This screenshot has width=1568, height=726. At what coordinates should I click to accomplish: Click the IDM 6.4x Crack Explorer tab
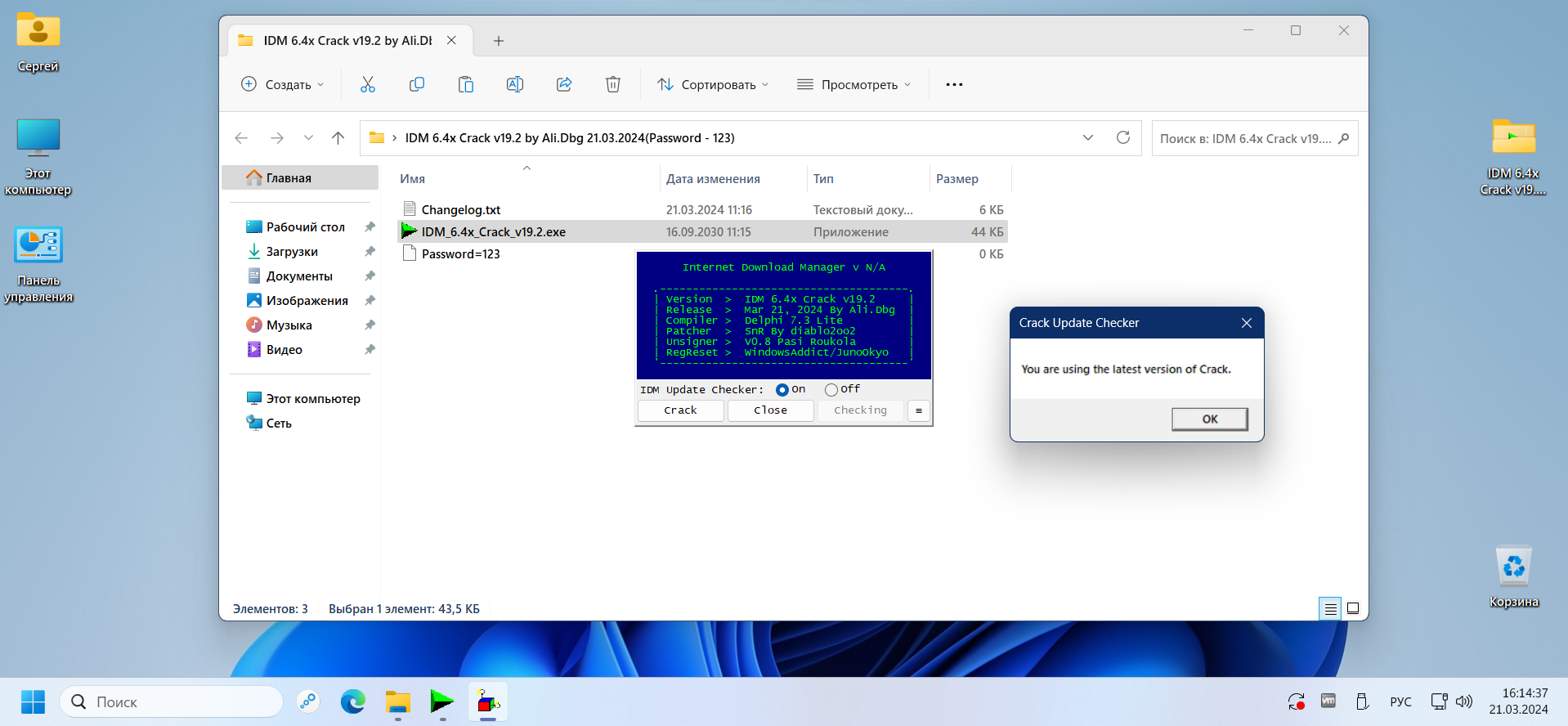tap(347, 40)
